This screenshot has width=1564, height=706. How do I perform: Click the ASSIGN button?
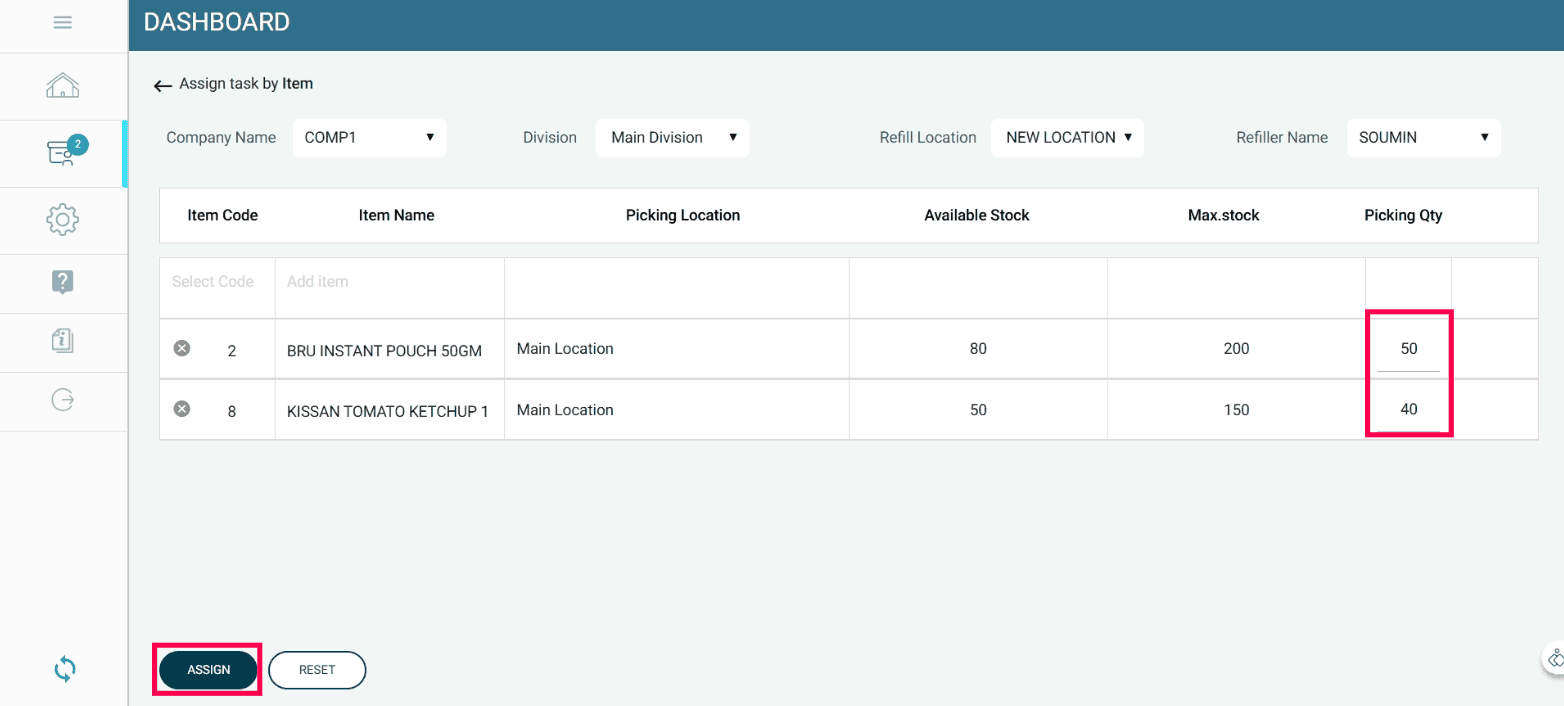click(x=209, y=670)
